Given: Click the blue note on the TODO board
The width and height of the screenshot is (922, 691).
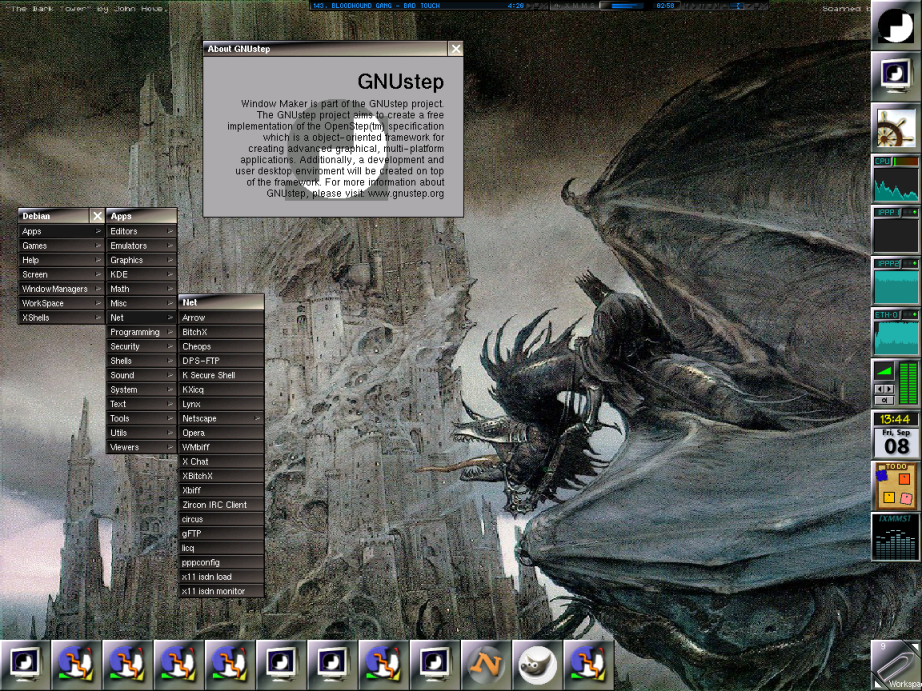Looking at the screenshot, I should [x=882, y=475].
